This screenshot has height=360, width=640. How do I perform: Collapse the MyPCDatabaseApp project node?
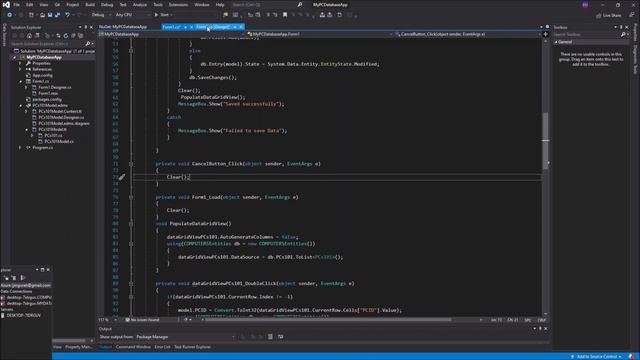pyautogui.click(x=15, y=58)
